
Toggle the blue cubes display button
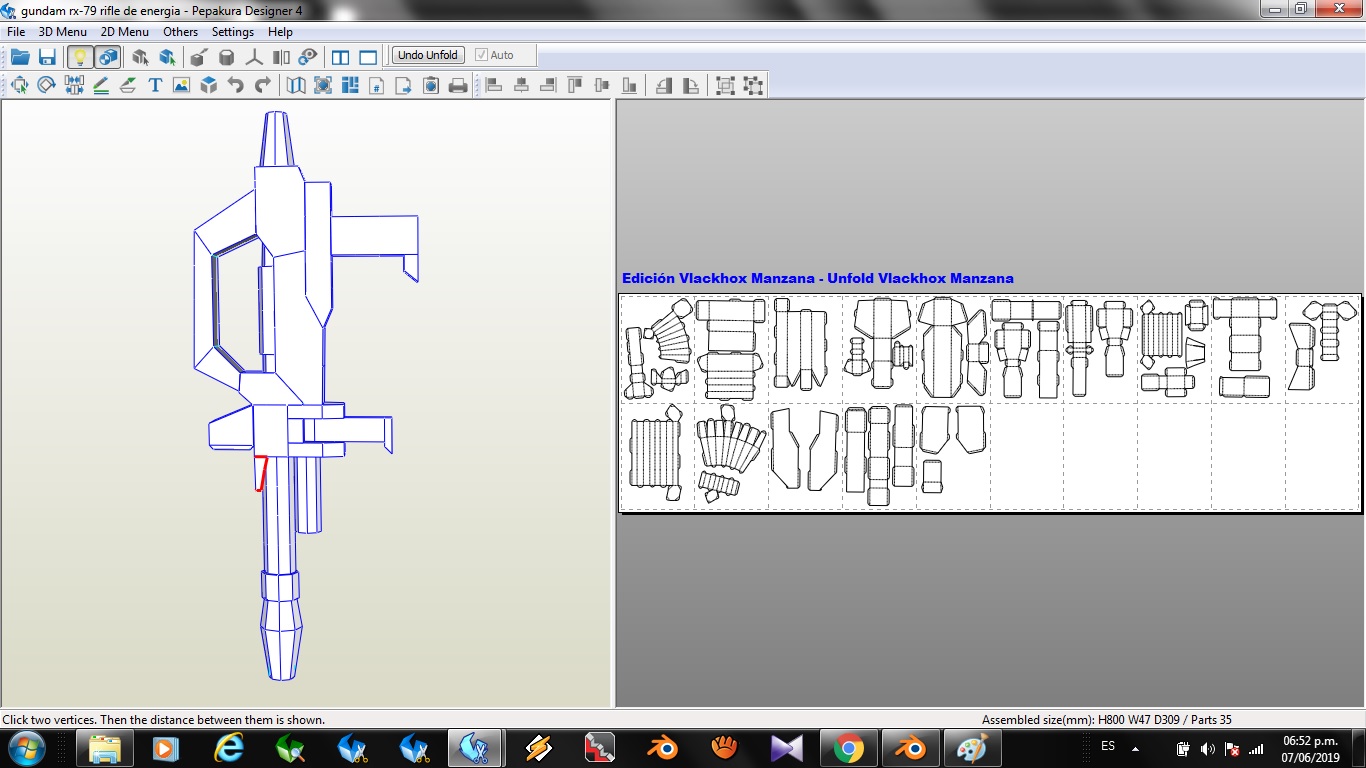(x=108, y=57)
